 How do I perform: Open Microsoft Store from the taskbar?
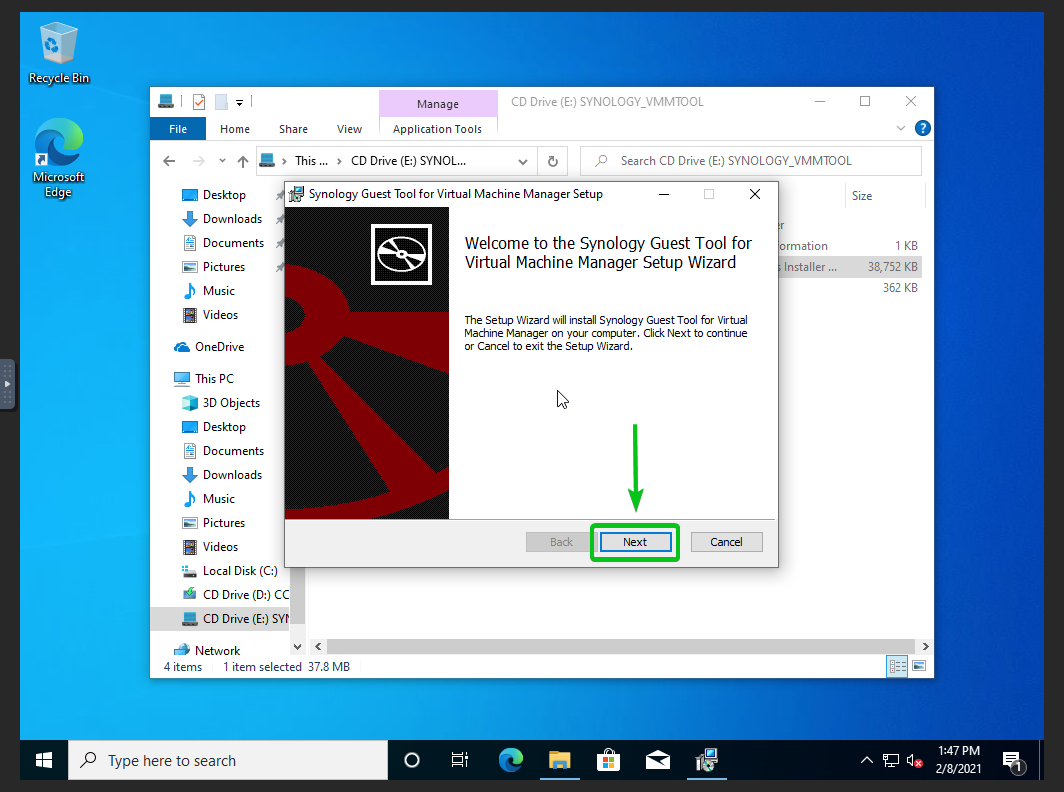pyautogui.click(x=608, y=761)
